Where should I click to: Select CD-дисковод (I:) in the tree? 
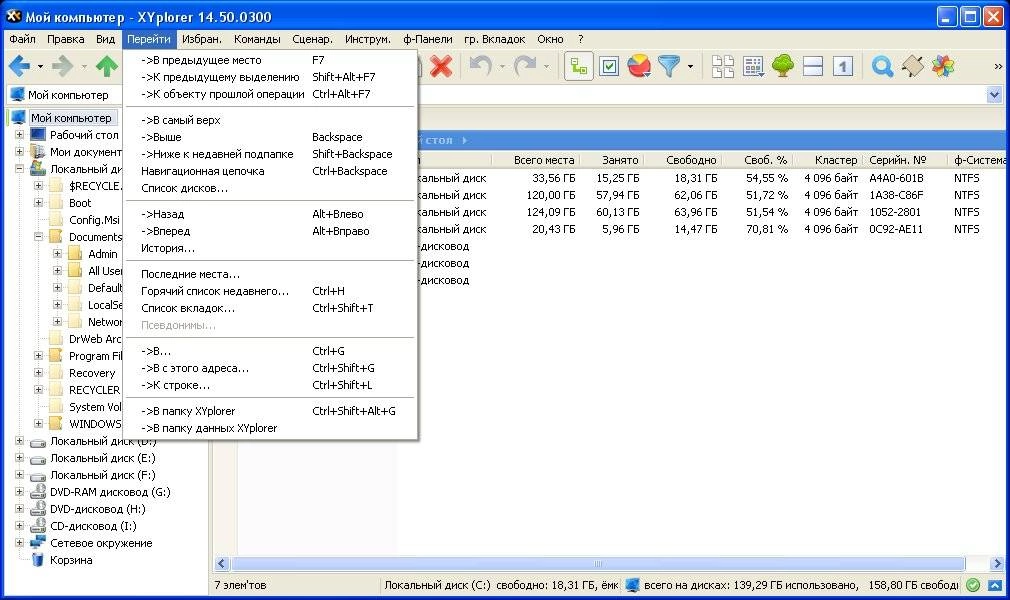click(93, 526)
